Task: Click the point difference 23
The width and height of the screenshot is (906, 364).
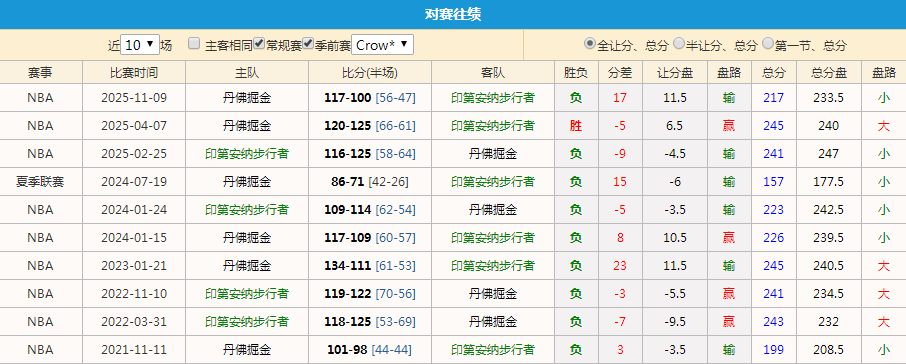Action: point(620,266)
